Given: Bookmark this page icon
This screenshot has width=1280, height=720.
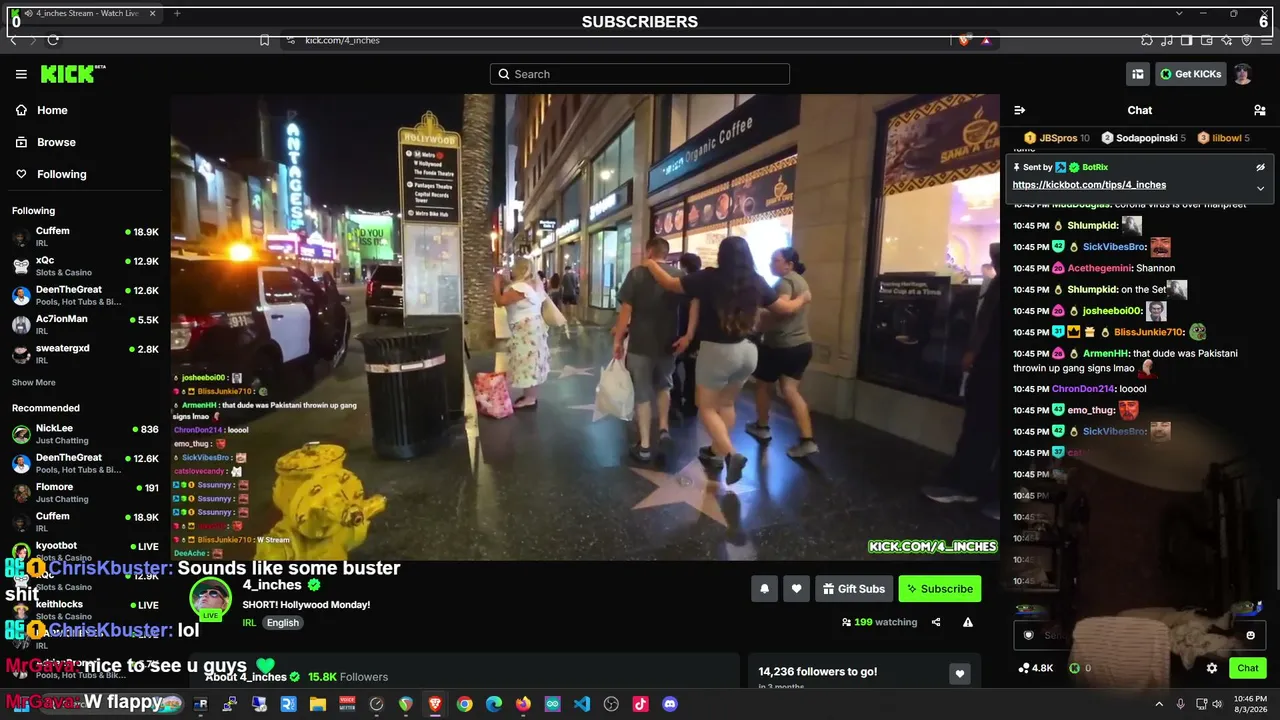Looking at the screenshot, I should (264, 40).
